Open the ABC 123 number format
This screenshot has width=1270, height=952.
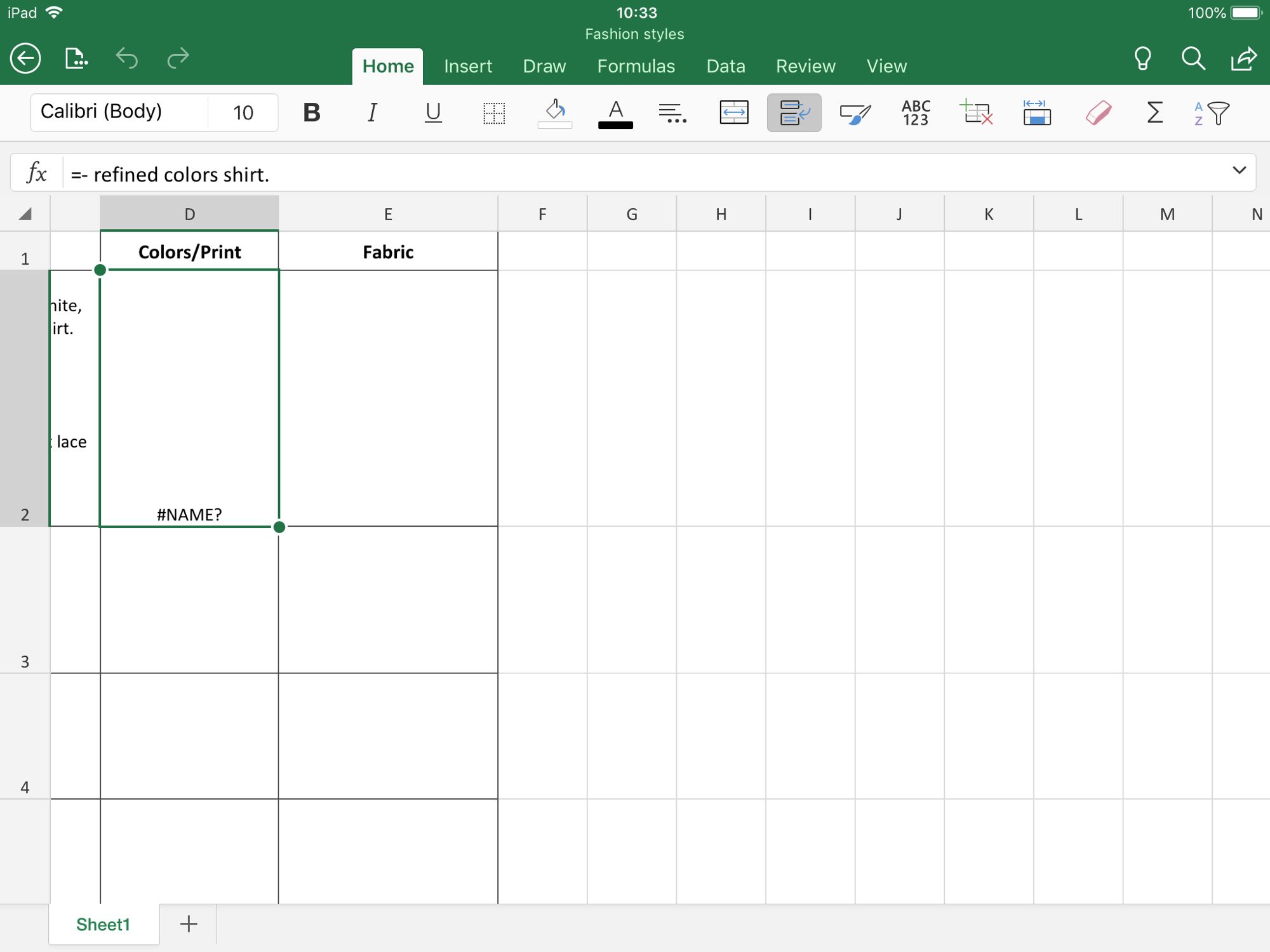click(916, 113)
